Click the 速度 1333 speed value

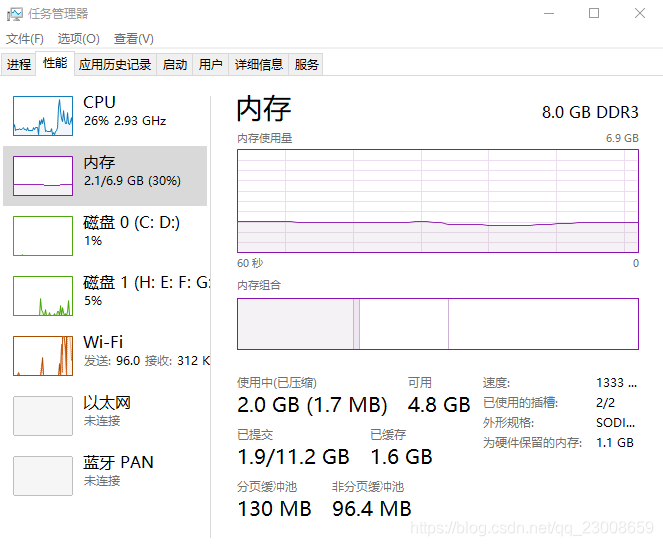pyautogui.click(x=616, y=383)
